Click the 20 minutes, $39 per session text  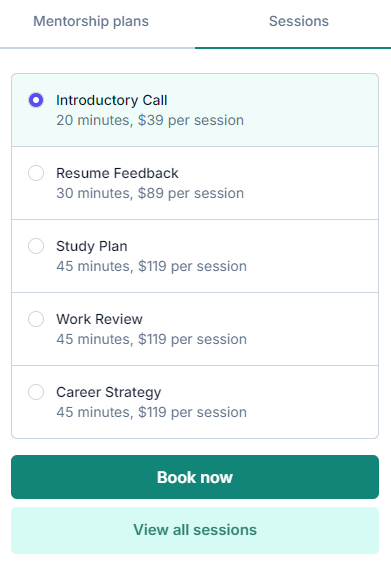coord(150,120)
